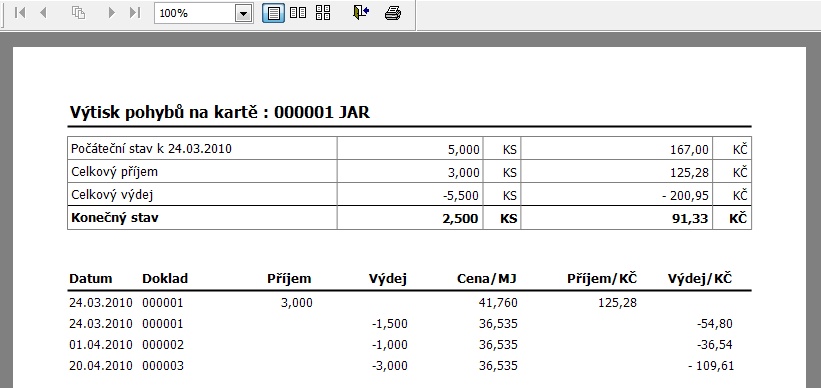Click the 'Příjem/KČ' column header
The image size is (821, 388).
pos(602,279)
